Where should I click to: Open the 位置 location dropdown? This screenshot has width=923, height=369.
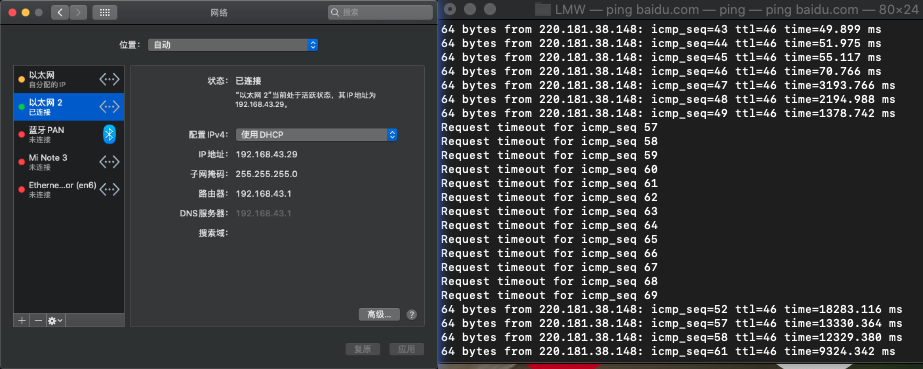233,45
